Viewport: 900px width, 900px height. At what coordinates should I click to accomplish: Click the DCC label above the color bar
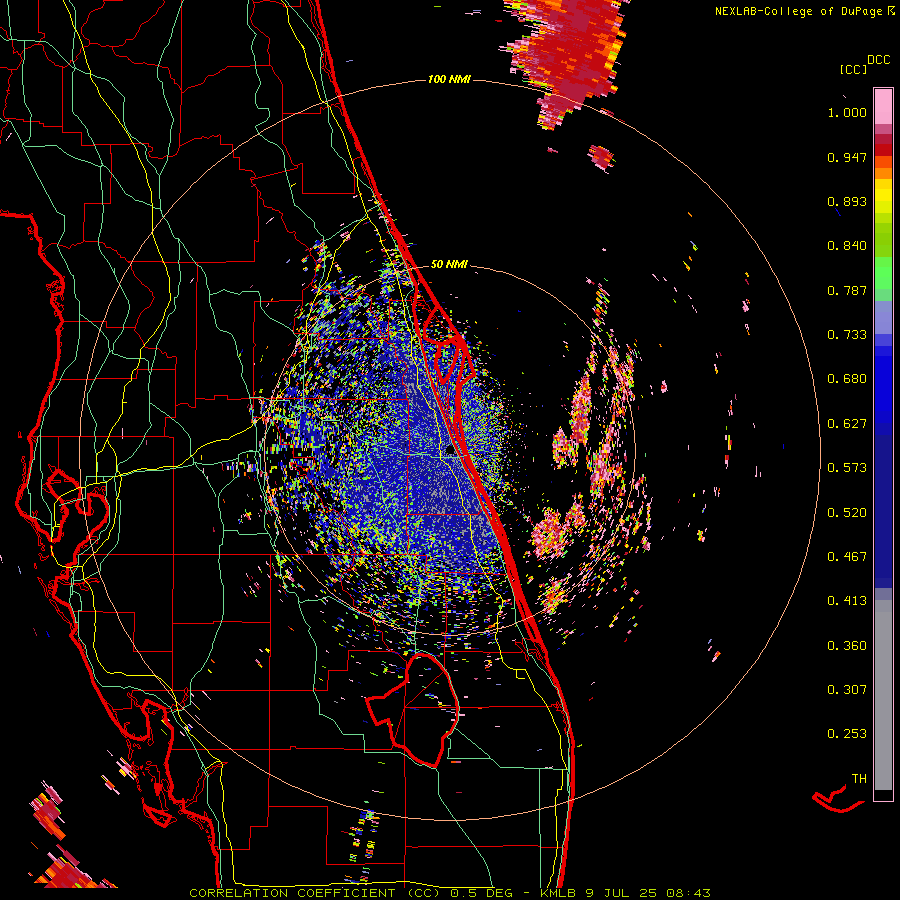pos(878,60)
